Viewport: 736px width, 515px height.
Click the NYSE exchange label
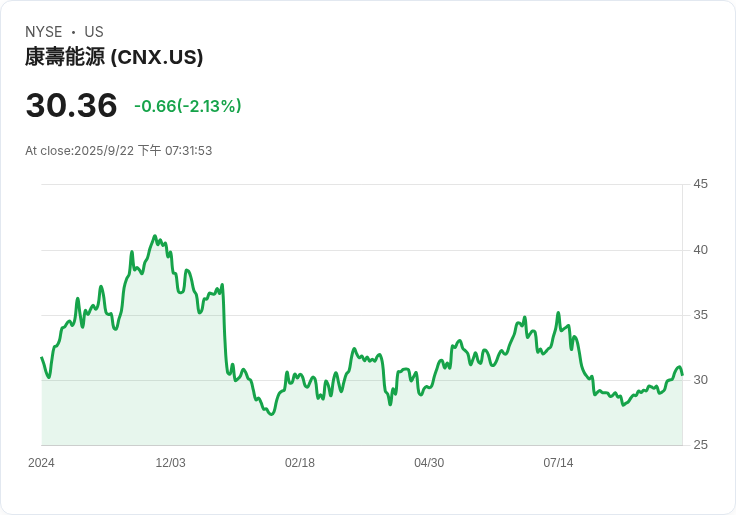point(44,32)
